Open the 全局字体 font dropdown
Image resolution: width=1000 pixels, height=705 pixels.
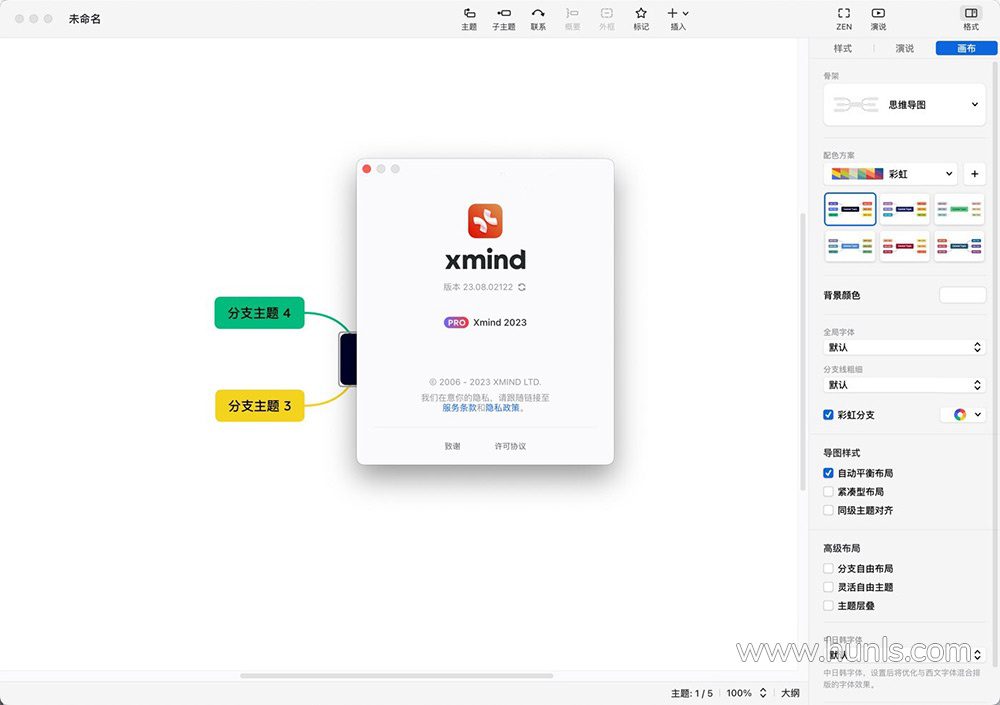pyautogui.click(x=904, y=347)
